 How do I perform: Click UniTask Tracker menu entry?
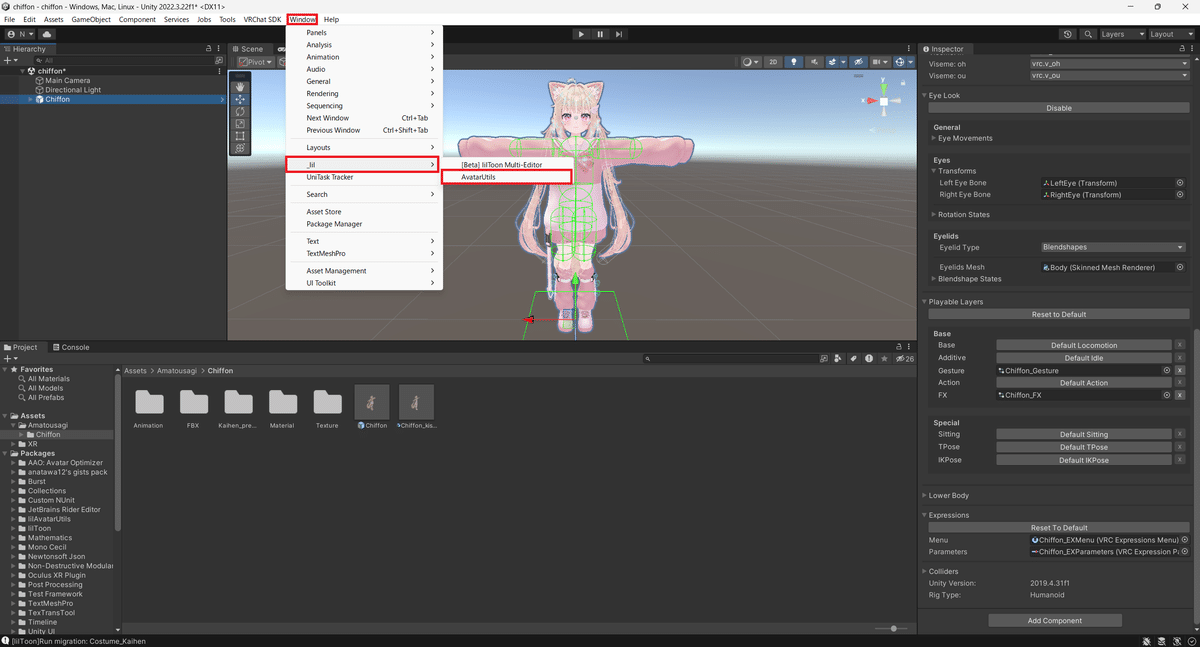click(330, 177)
